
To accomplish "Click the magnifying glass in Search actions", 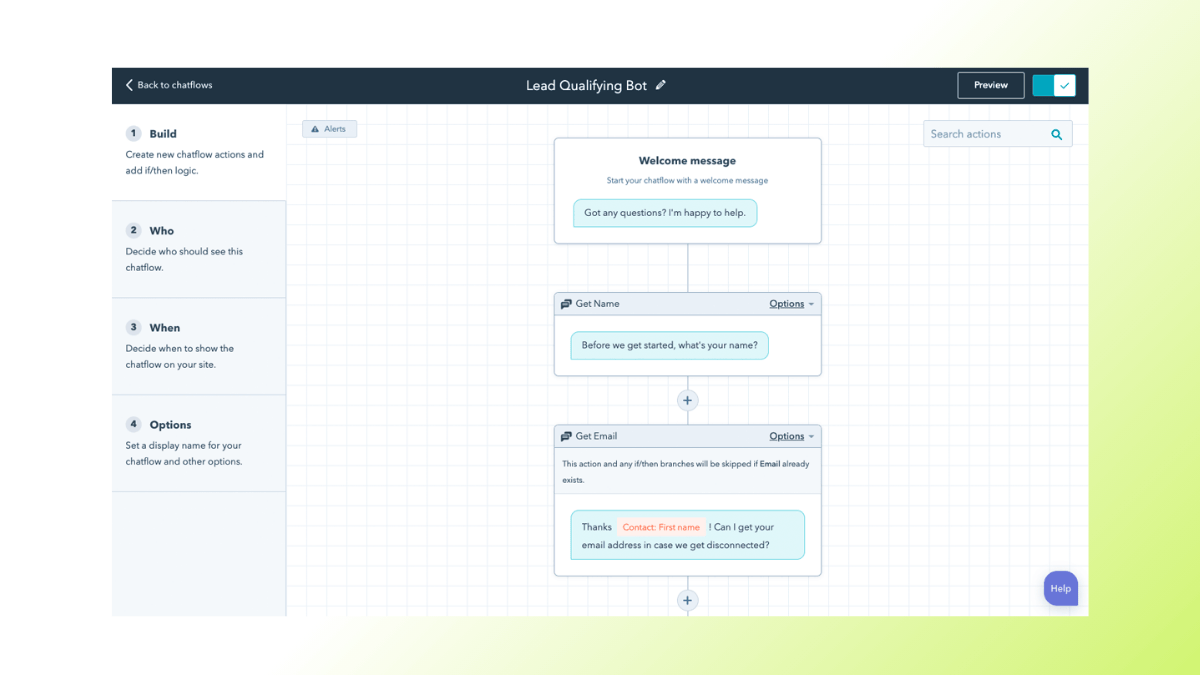I will [x=1057, y=133].
